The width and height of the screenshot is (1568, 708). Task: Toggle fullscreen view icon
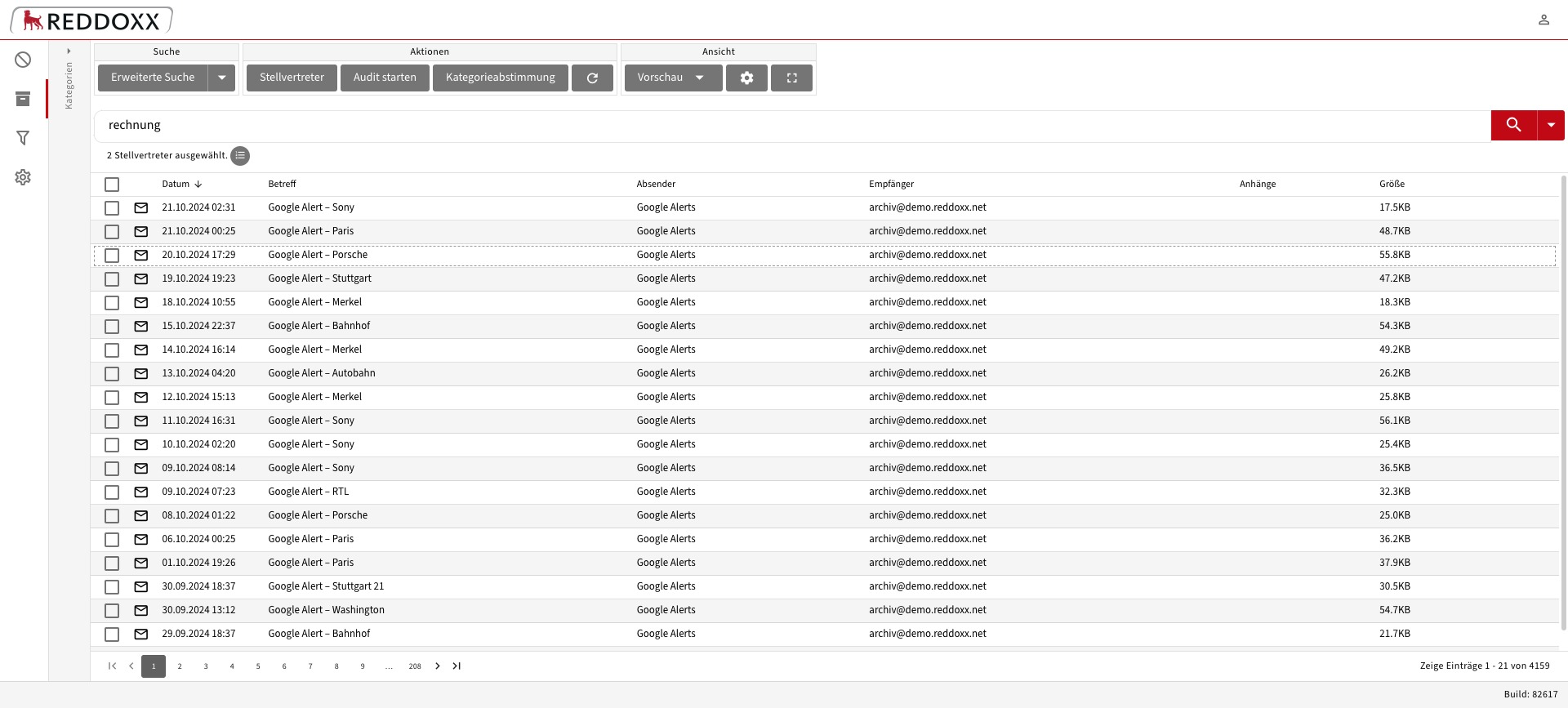point(791,78)
